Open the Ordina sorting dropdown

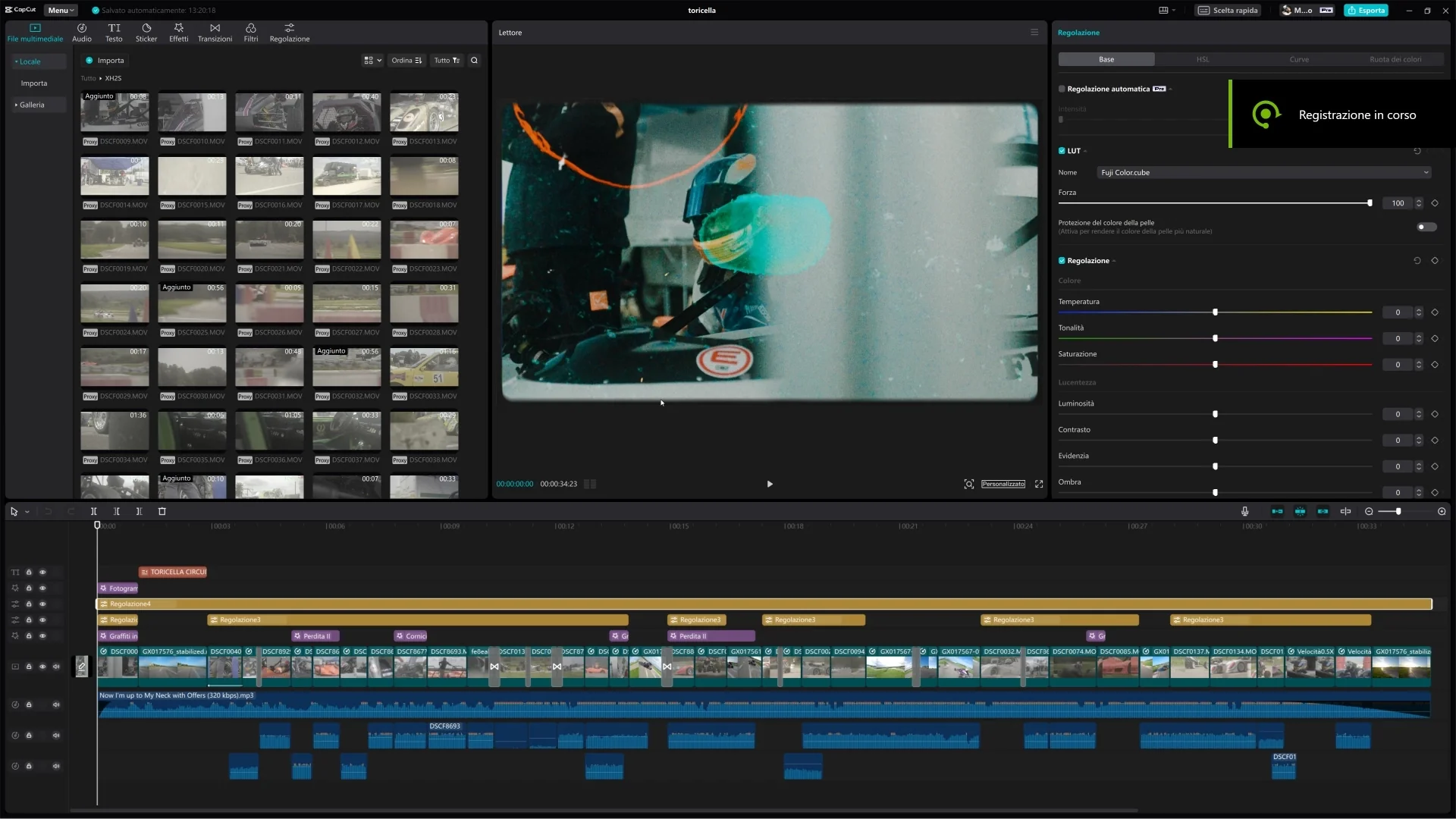pos(406,60)
